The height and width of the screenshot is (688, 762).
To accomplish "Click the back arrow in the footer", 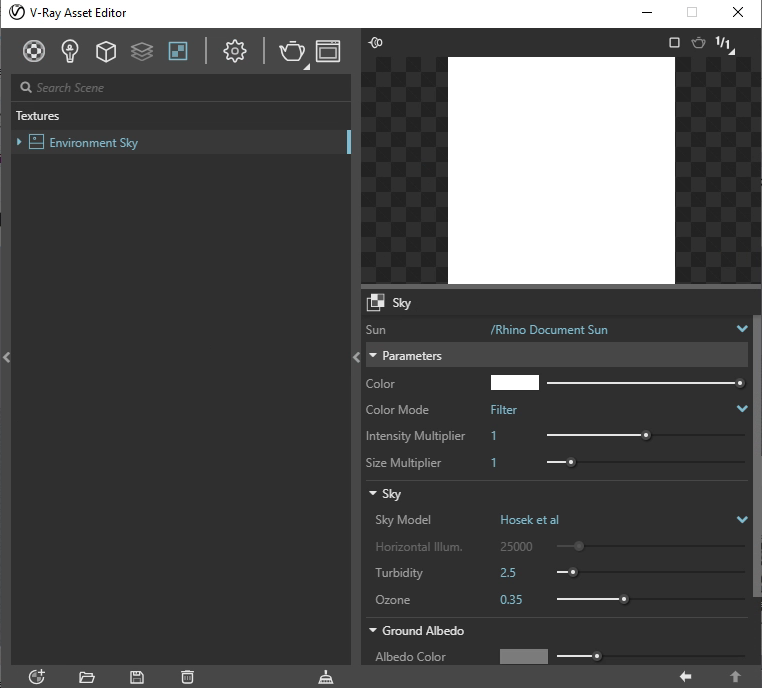I will [686, 676].
